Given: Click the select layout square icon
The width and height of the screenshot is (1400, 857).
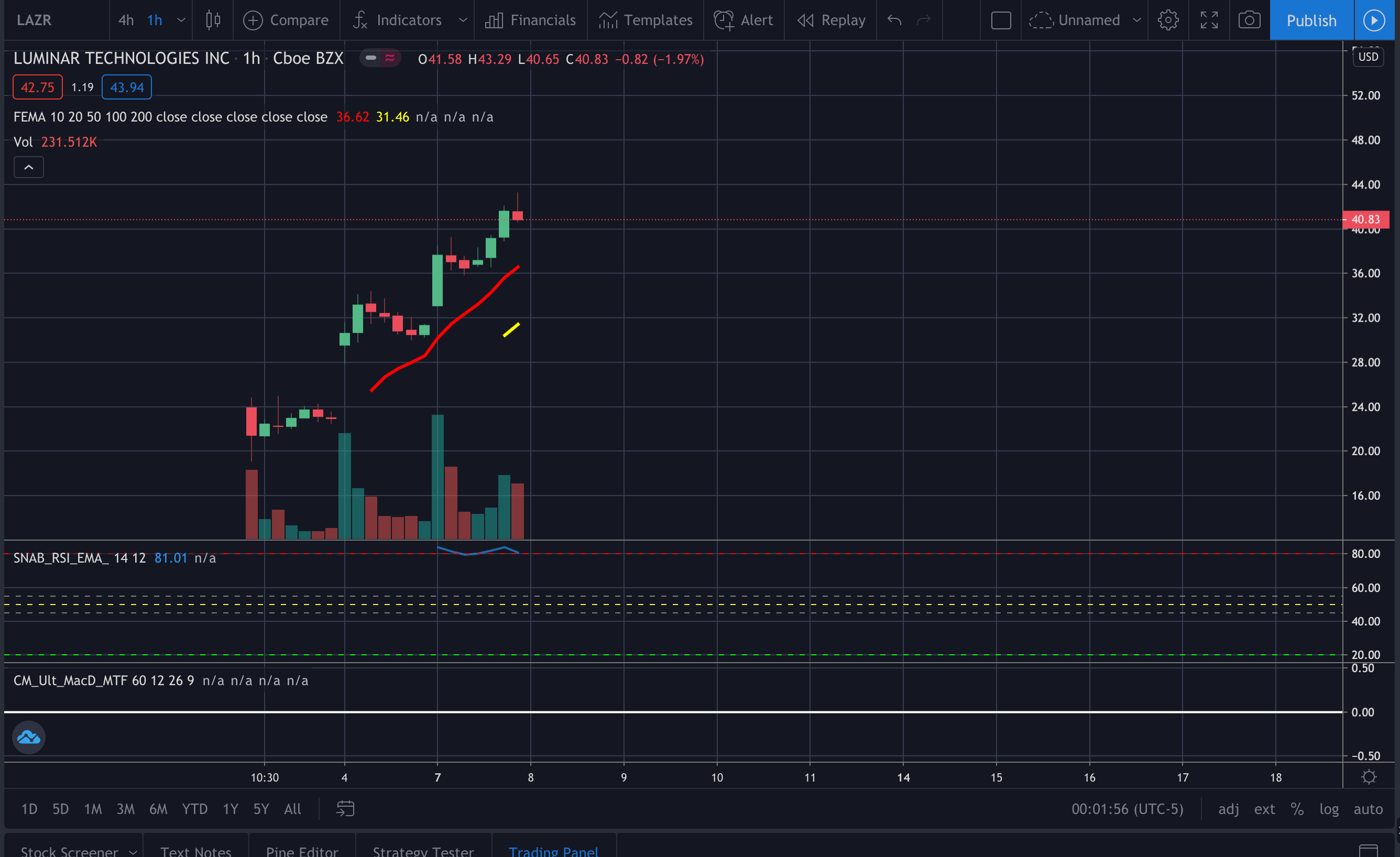Looking at the screenshot, I should click(1001, 20).
